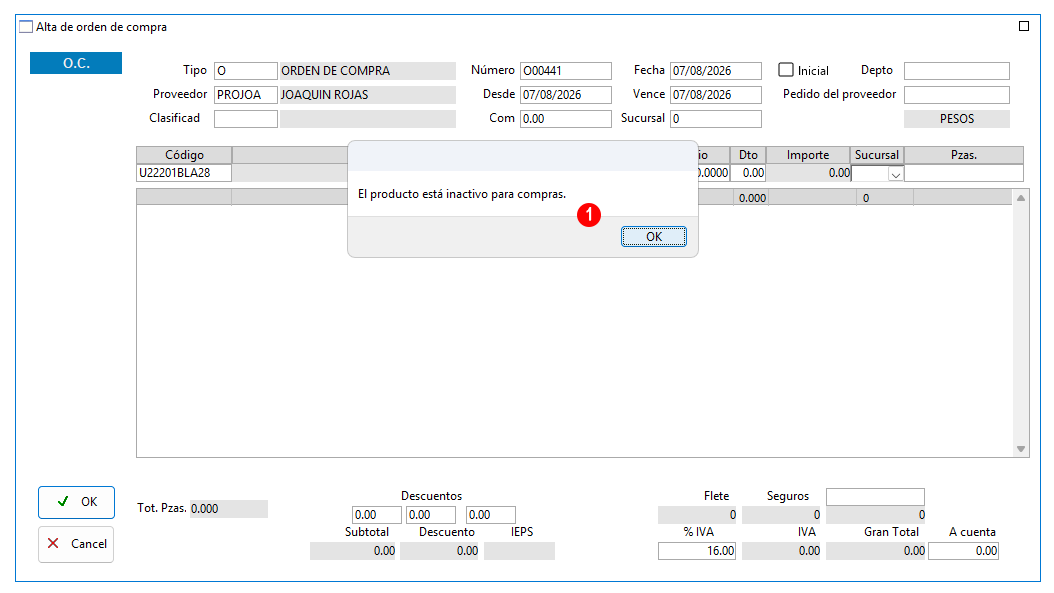Cancel the purchase order entry
The width and height of the screenshot is (1054, 593).
tap(76, 544)
